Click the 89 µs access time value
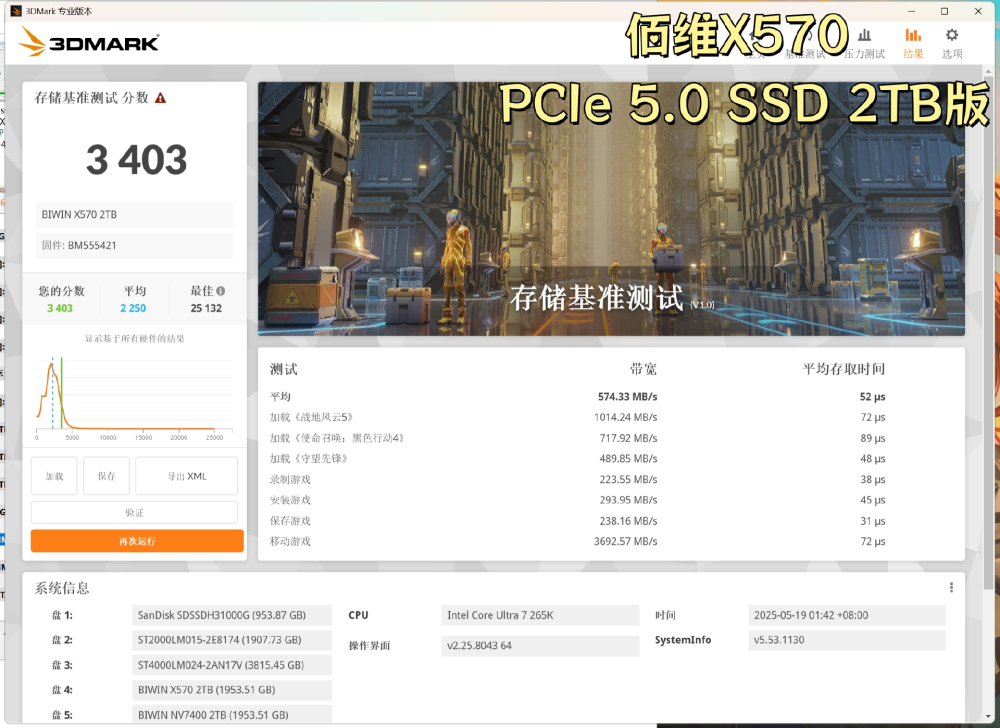1000x728 pixels. (x=872, y=438)
